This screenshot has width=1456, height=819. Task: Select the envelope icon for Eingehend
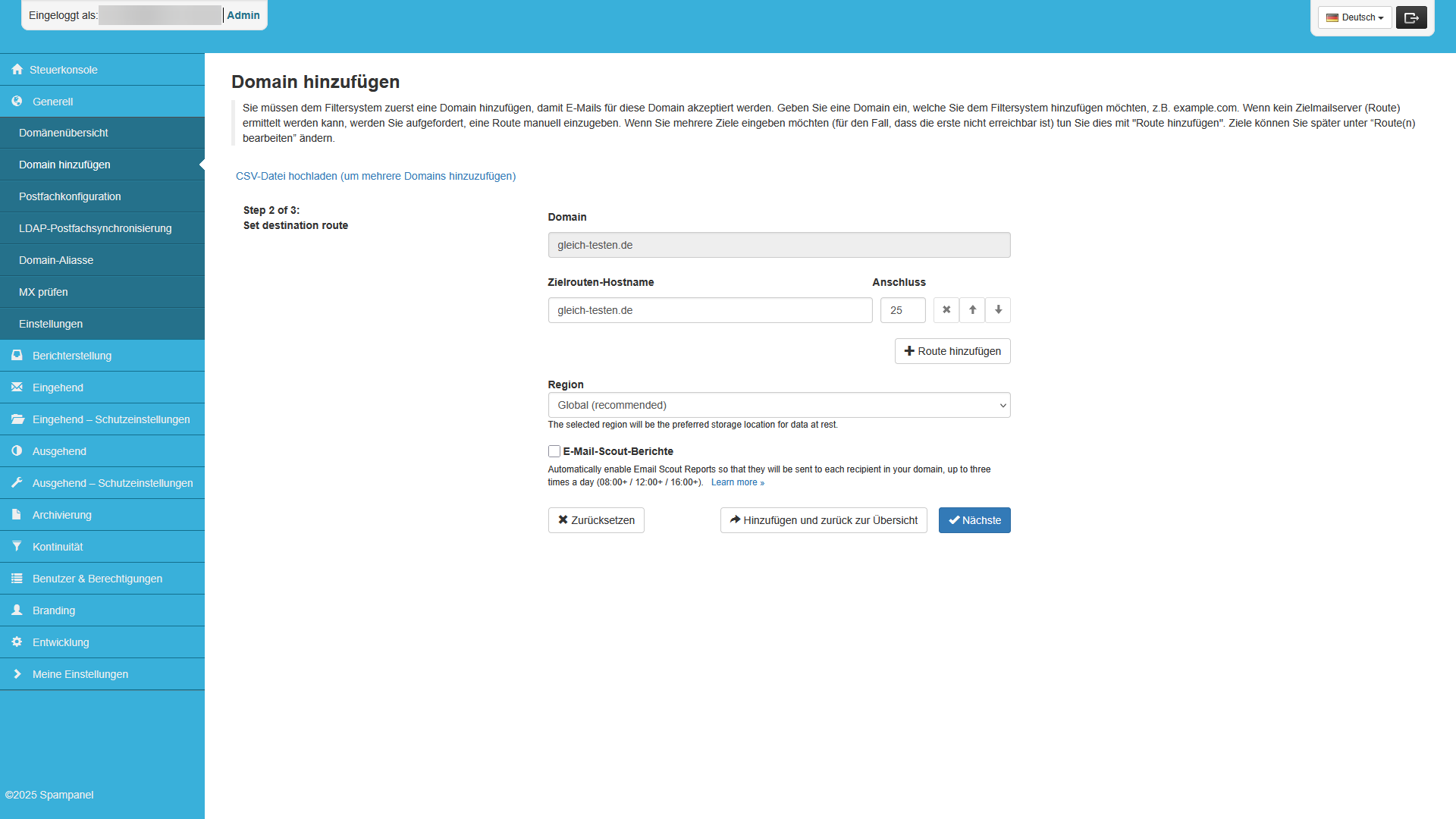tap(17, 387)
